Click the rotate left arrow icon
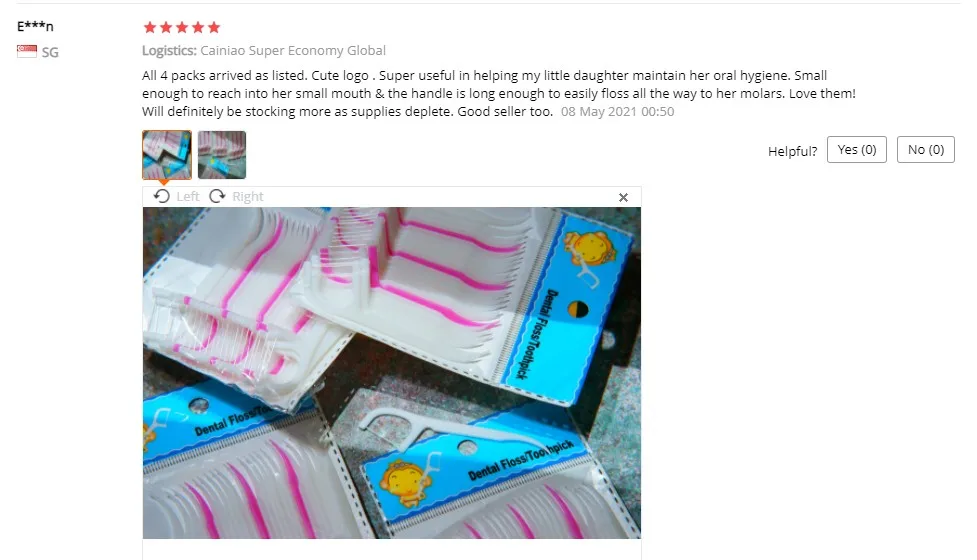 tap(161, 196)
